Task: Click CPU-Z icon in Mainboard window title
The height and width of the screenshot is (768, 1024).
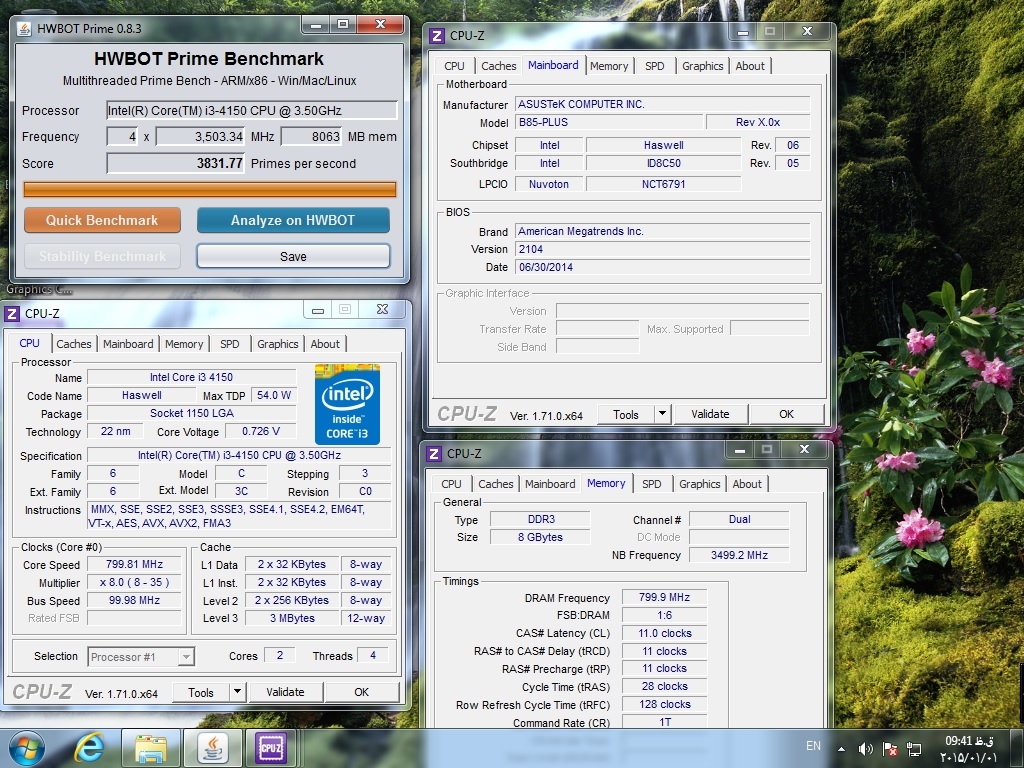Action: (x=437, y=36)
